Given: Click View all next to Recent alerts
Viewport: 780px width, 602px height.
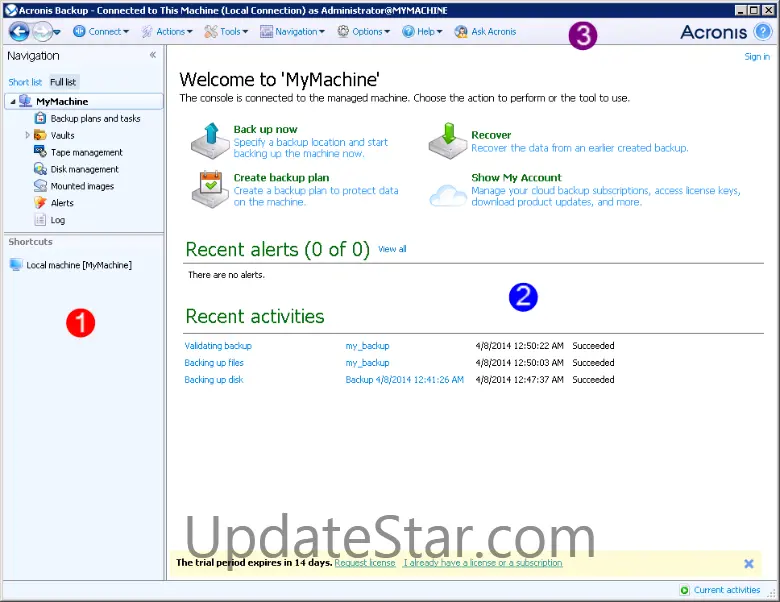Looking at the screenshot, I should coord(392,249).
